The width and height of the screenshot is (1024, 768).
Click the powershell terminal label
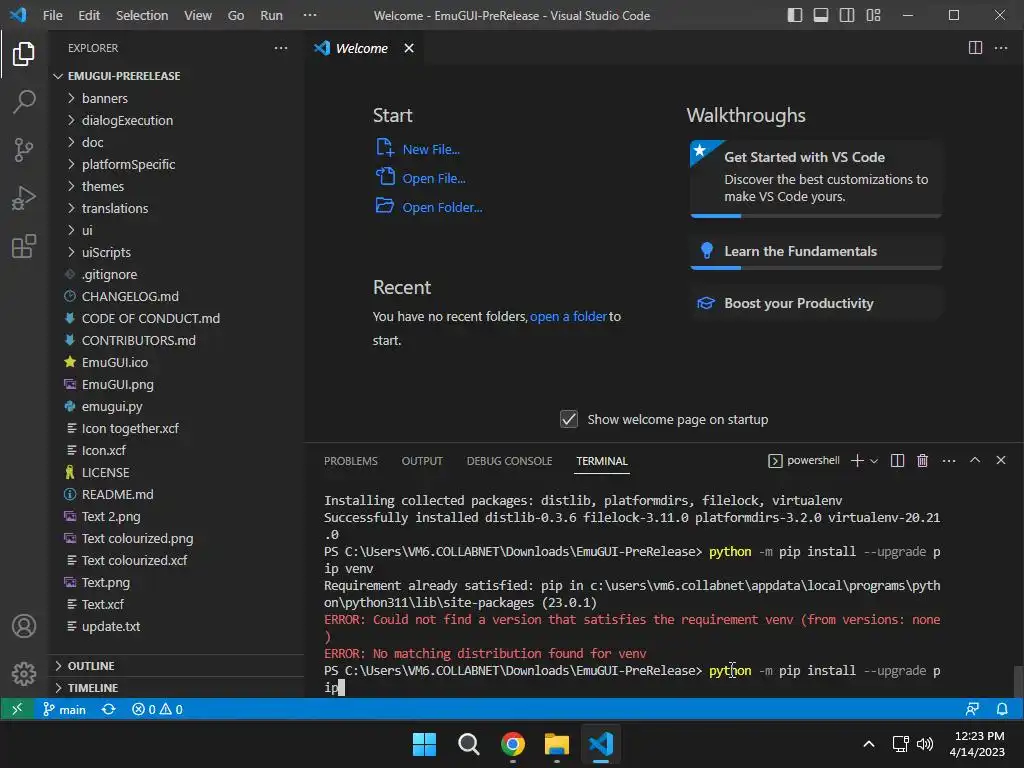(x=804, y=460)
